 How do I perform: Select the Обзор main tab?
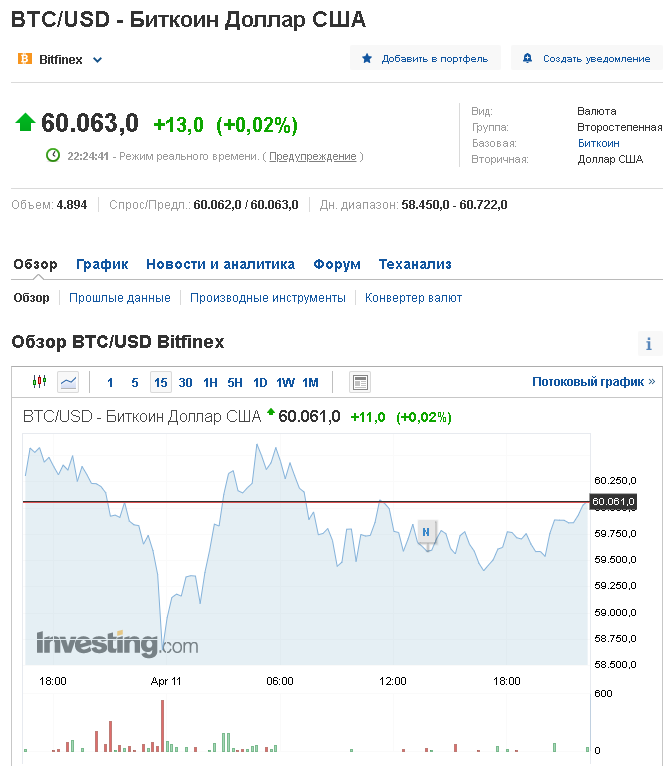(35, 264)
